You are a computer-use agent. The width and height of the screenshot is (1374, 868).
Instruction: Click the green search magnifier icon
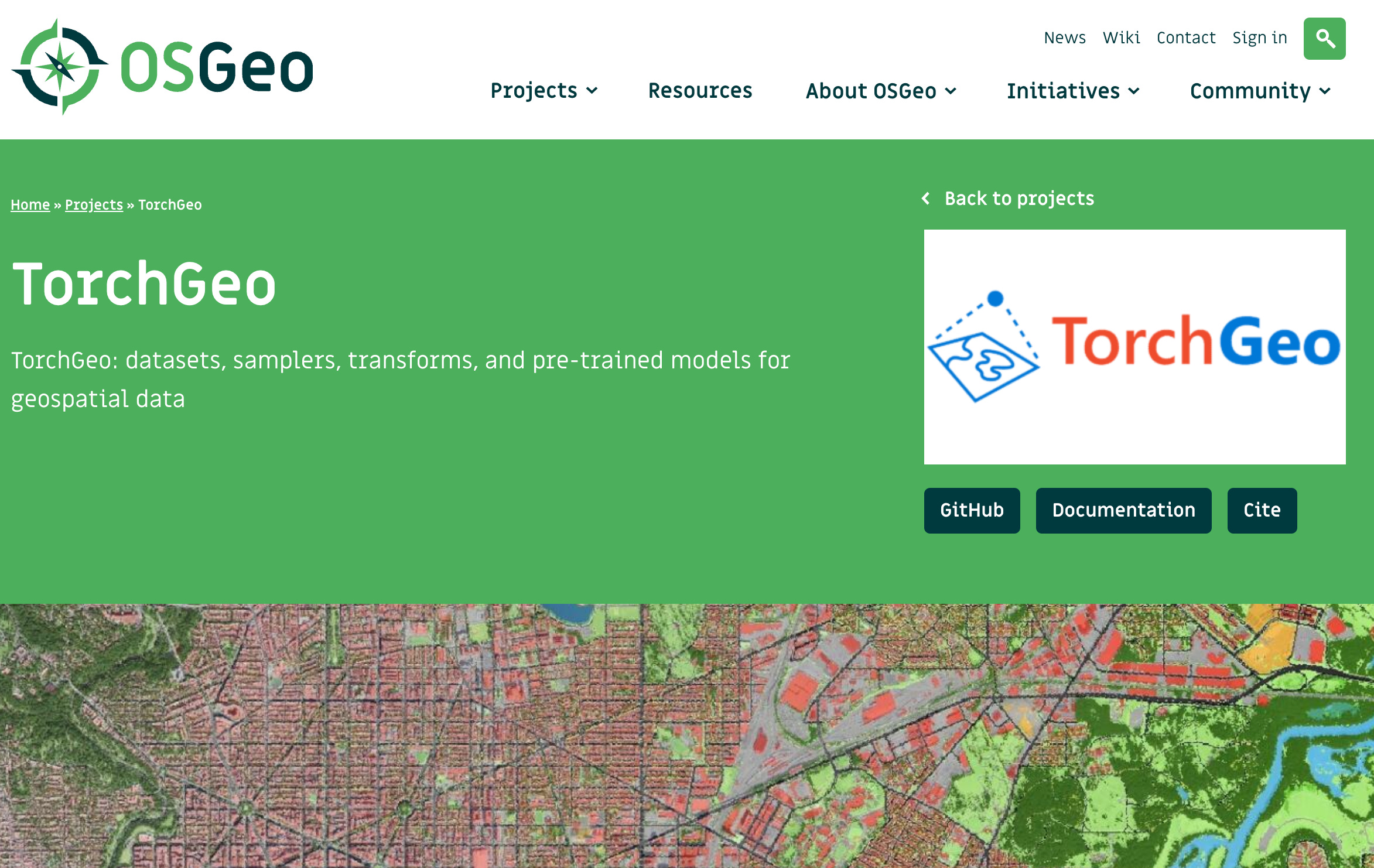(1324, 39)
